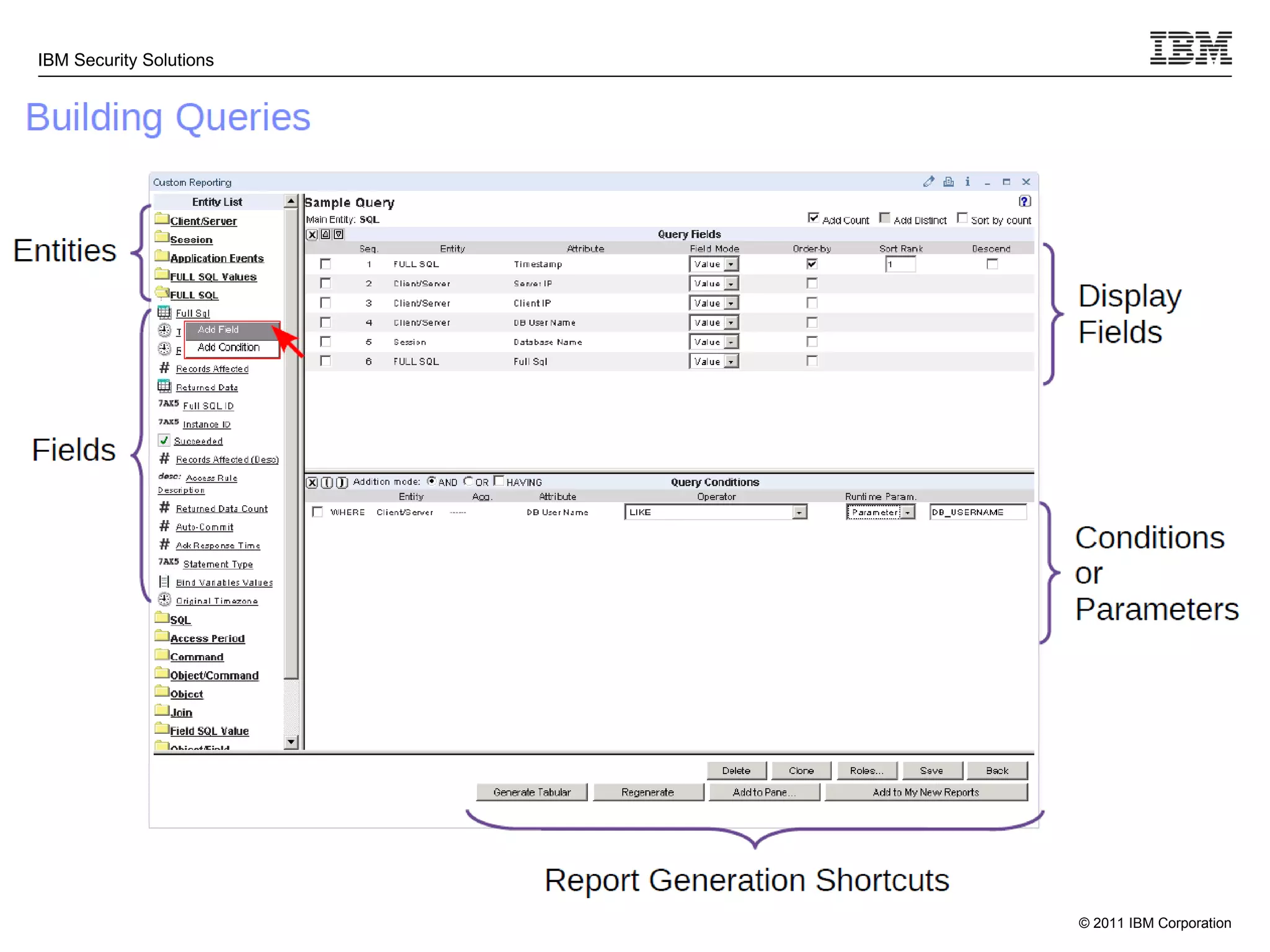Viewport: 1270px width, 952px height.
Task: Click Query Conditions right parenthesis icon
Action: pos(342,482)
